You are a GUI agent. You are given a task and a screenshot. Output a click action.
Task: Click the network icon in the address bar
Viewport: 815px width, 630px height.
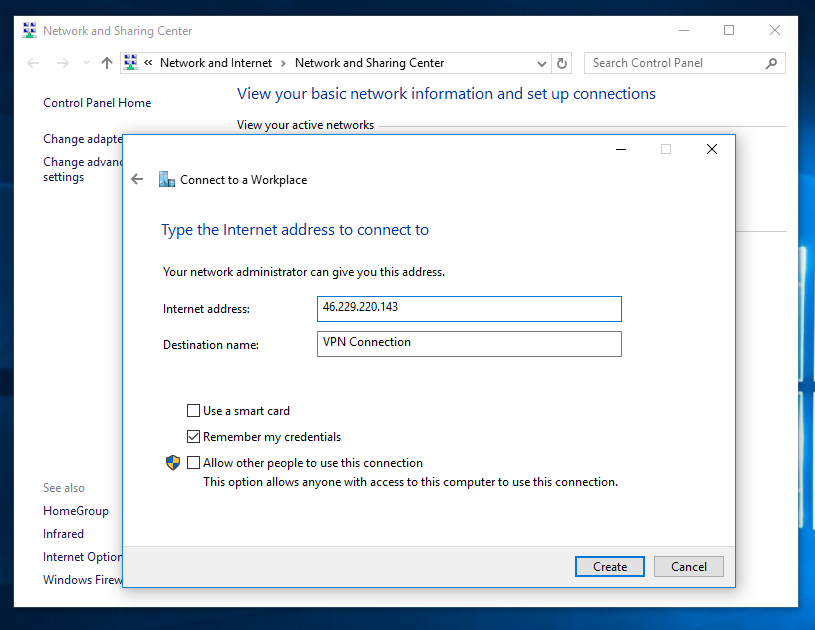(x=131, y=63)
